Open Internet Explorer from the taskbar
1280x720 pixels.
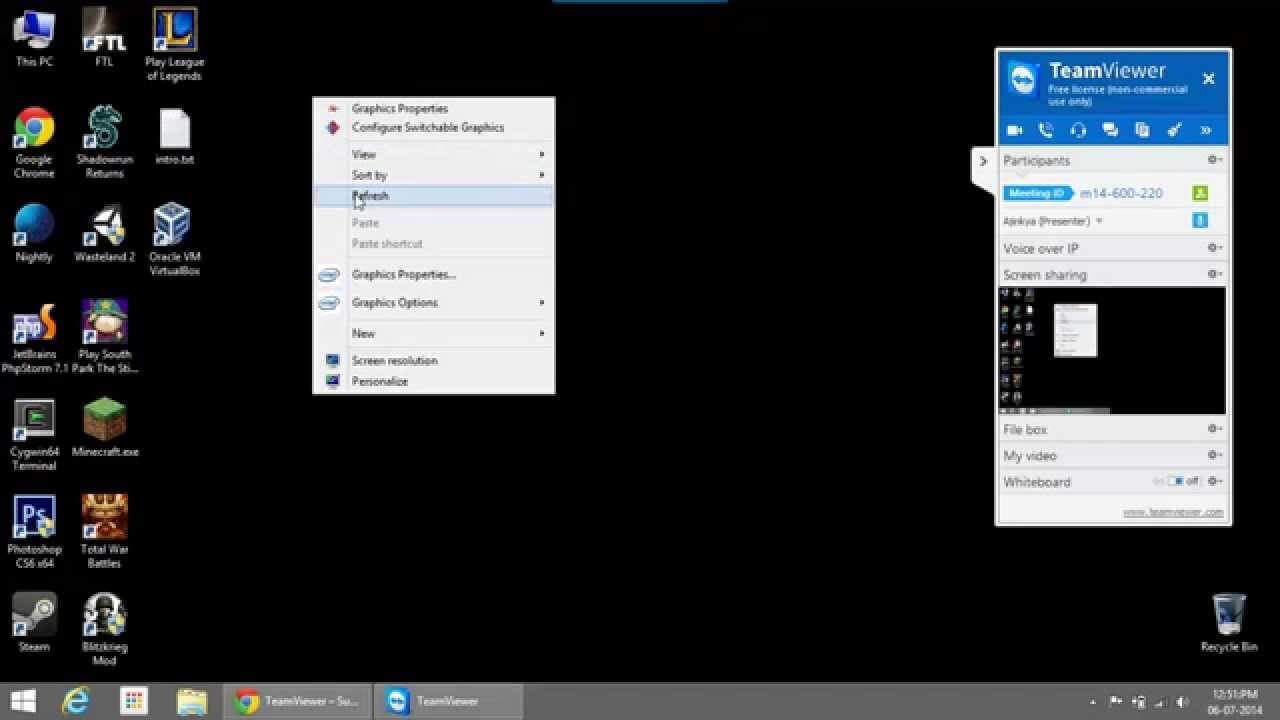(x=76, y=701)
